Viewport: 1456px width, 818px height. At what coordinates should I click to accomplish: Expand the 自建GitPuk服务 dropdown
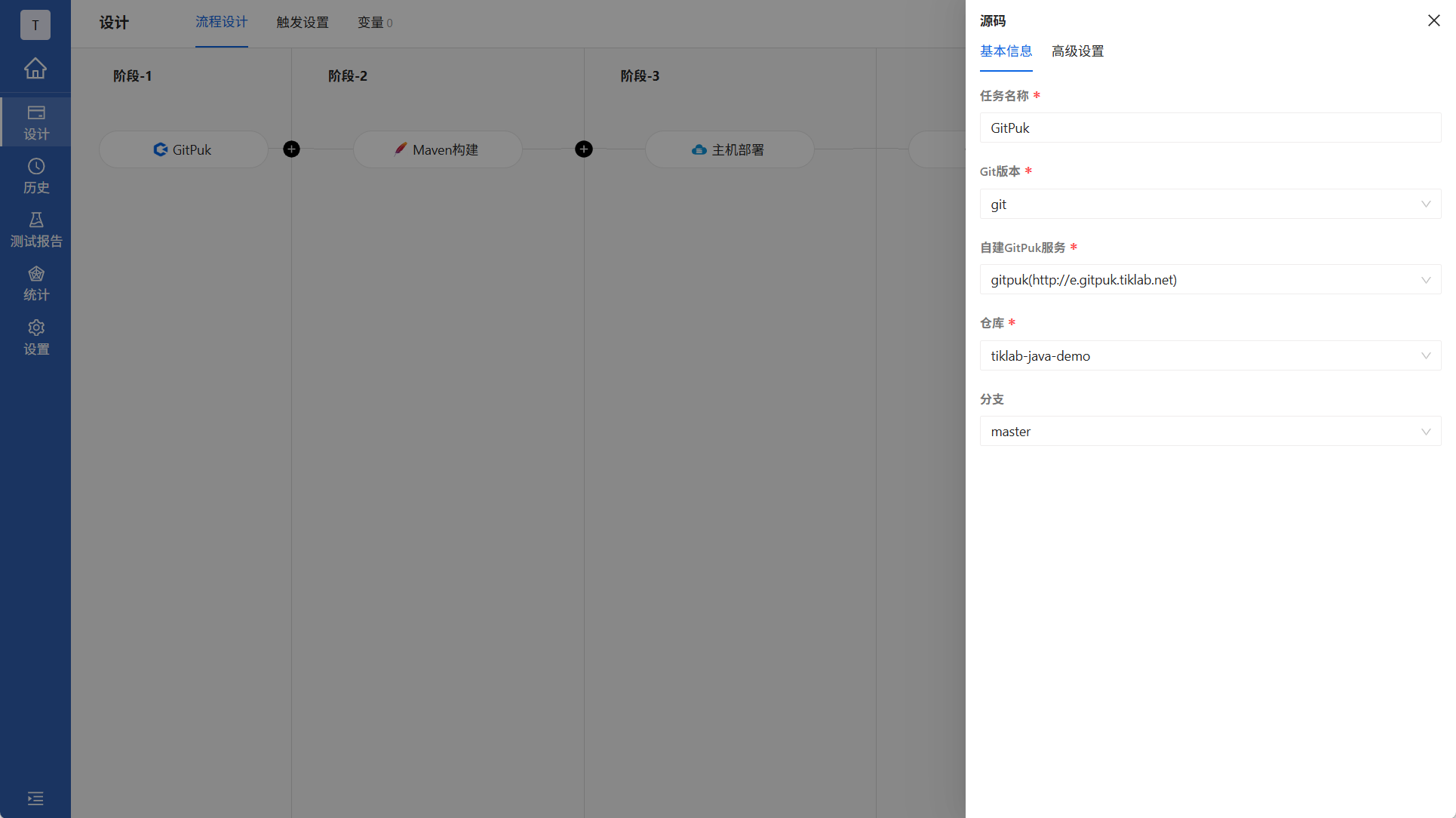click(1209, 280)
